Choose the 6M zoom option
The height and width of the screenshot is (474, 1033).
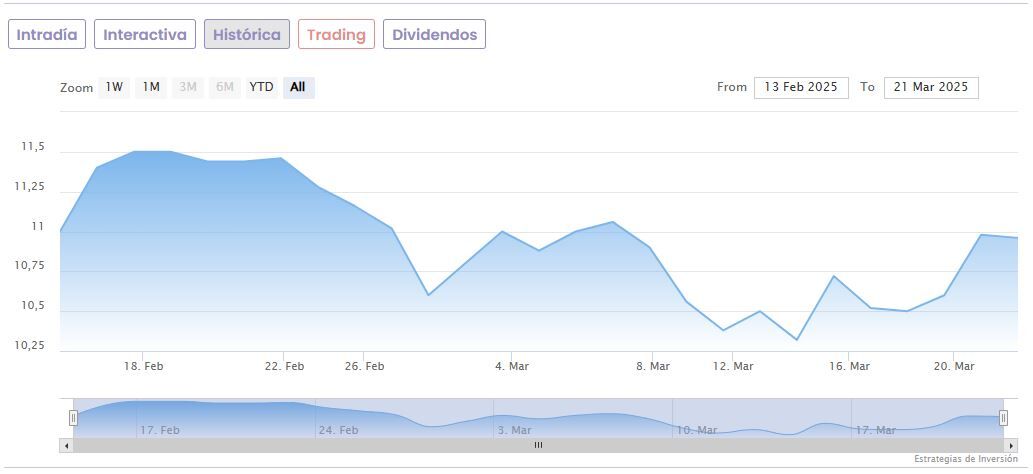[224, 87]
